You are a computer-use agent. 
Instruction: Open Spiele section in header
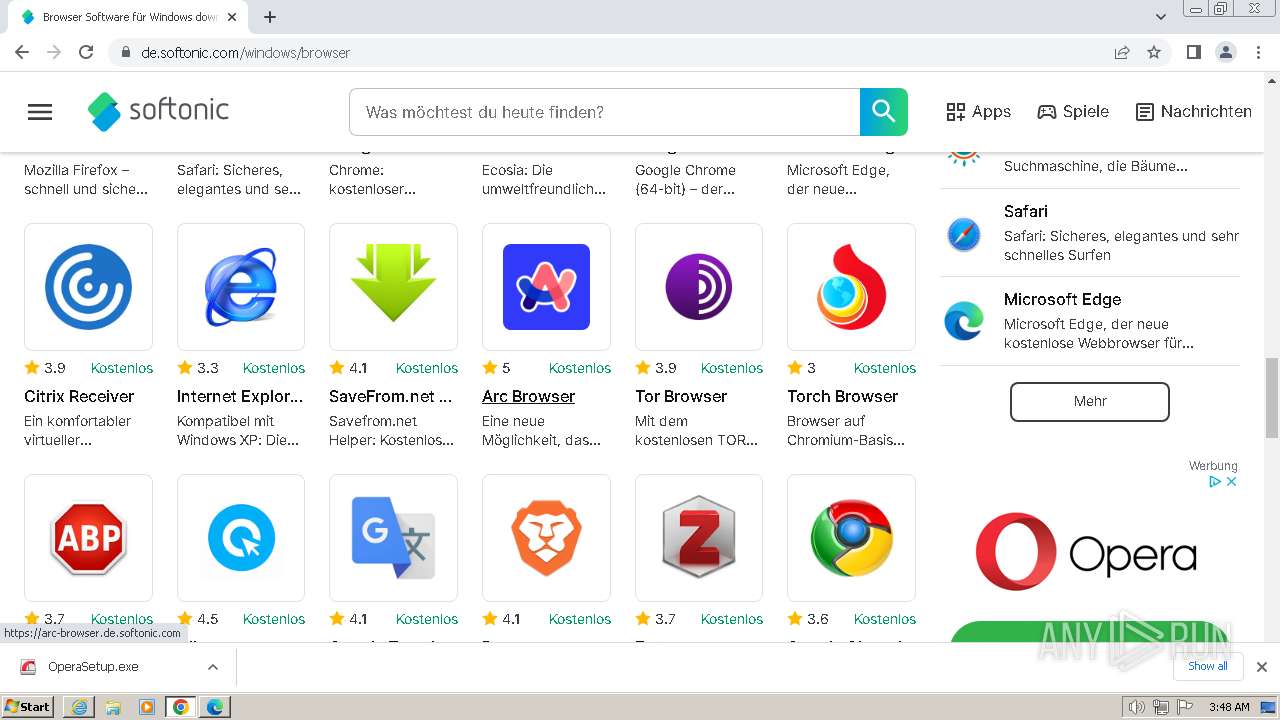tap(1073, 112)
